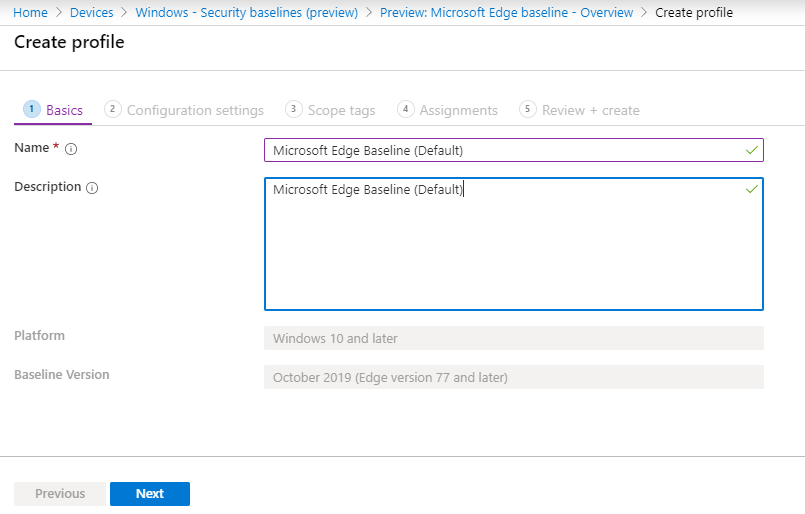Click the step 2 circle icon
805x514 pixels.
coord(112,109)
